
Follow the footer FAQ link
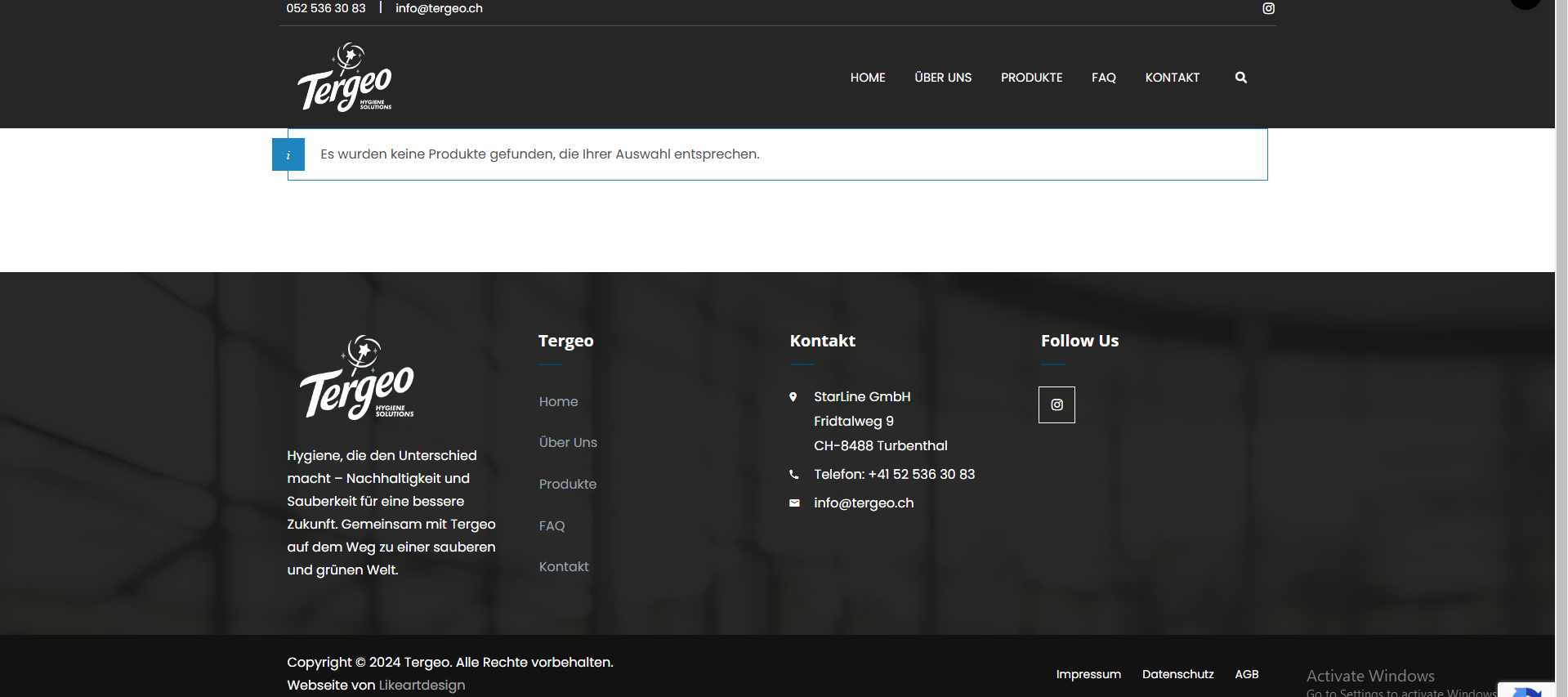tap(552, 526)
